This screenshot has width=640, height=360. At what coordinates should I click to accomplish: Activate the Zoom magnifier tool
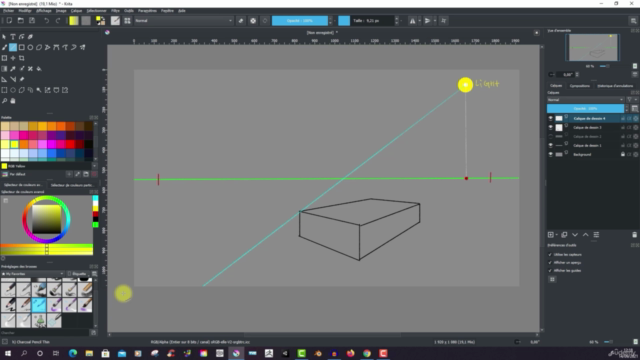4,100
